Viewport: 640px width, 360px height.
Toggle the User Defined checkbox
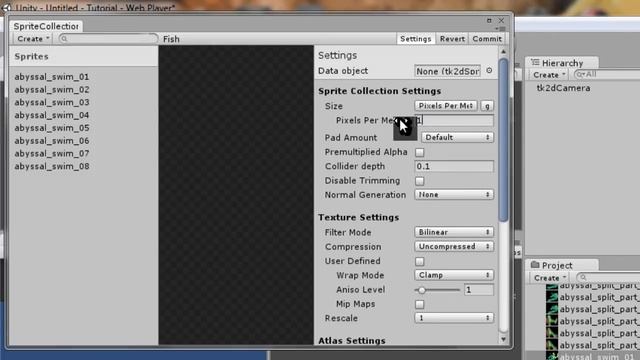tap(420, 261)
